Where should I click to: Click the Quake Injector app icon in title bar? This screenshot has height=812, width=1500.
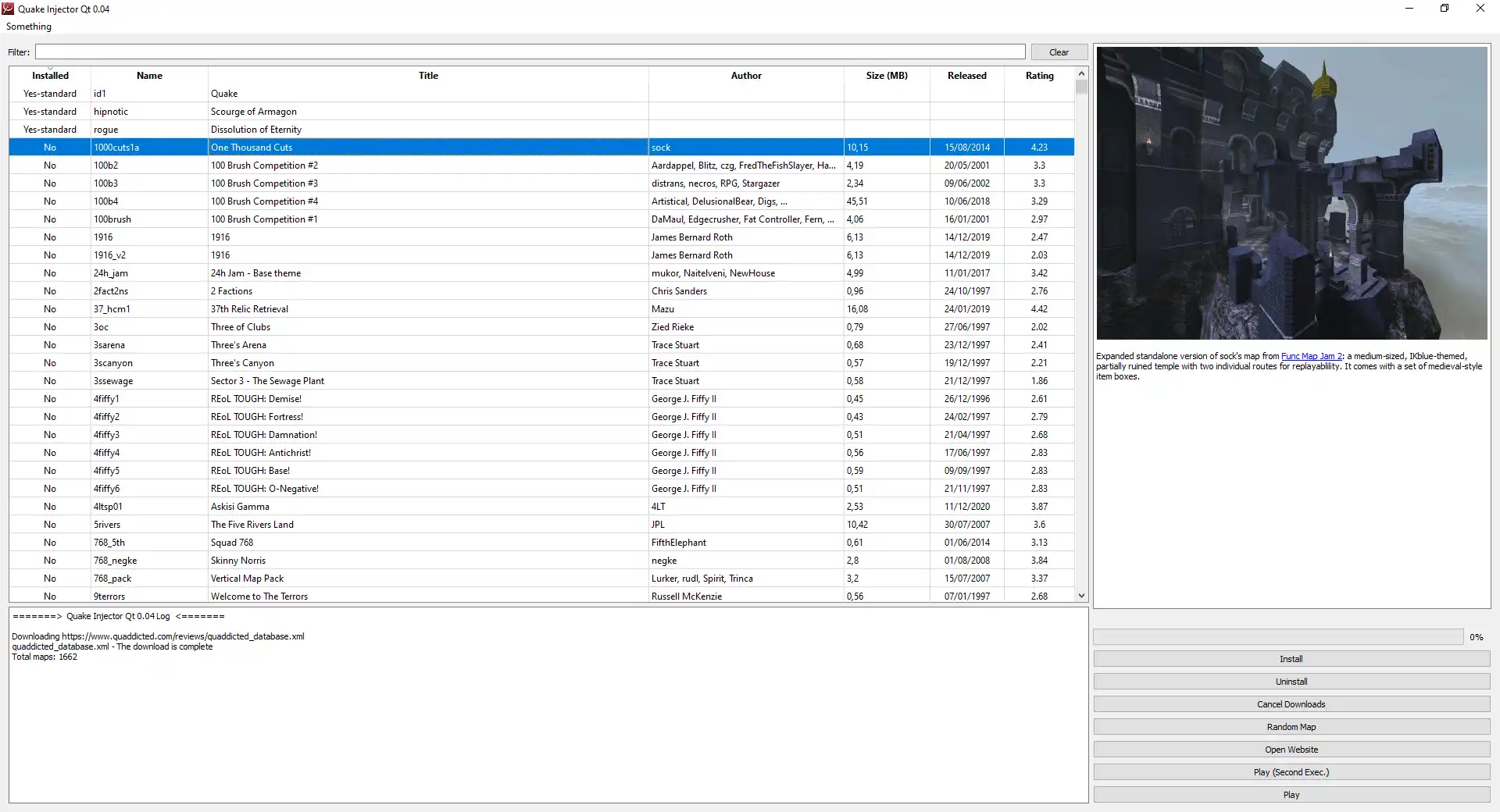[x=9, y=9]
